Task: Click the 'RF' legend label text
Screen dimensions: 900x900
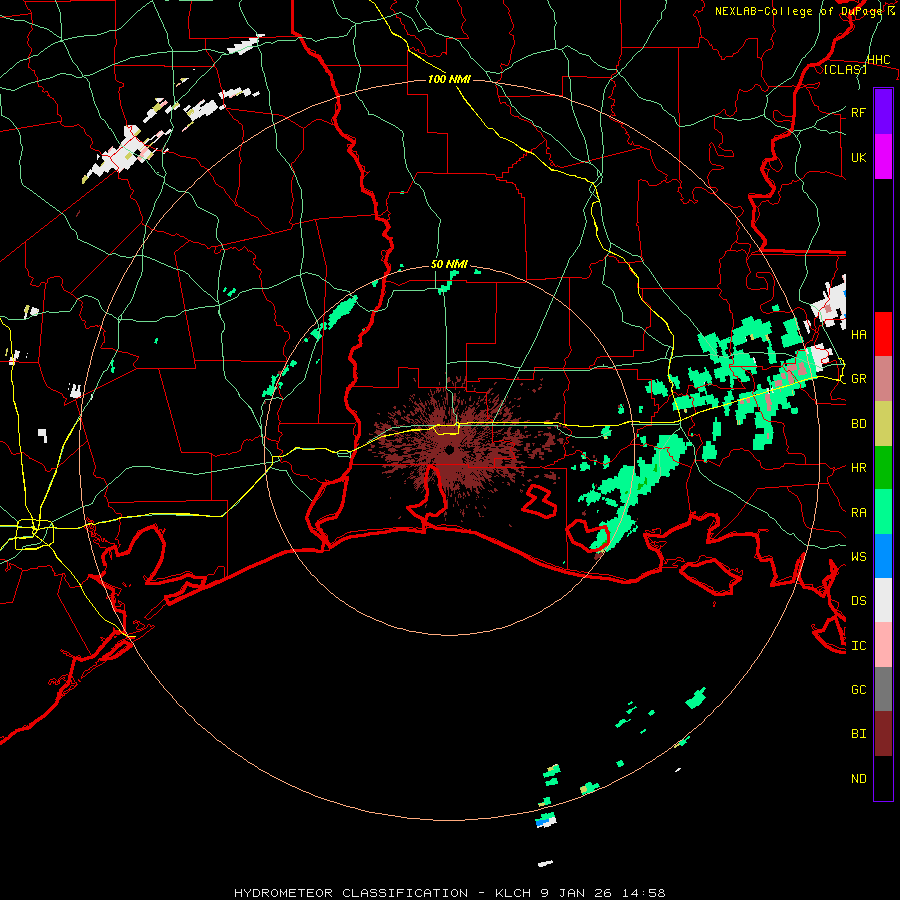Action: (858, 112)
